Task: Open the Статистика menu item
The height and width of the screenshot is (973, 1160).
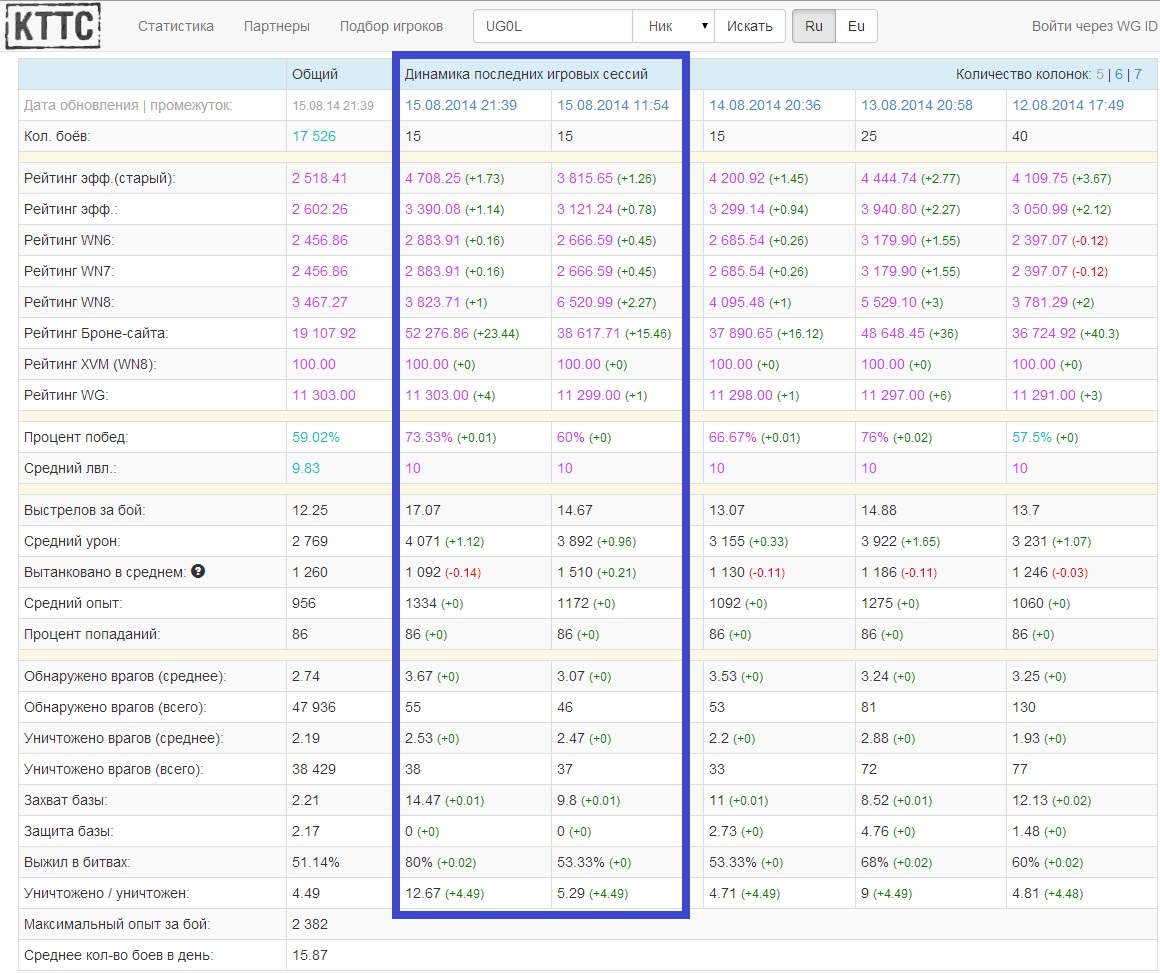Action: pos(176,26)
